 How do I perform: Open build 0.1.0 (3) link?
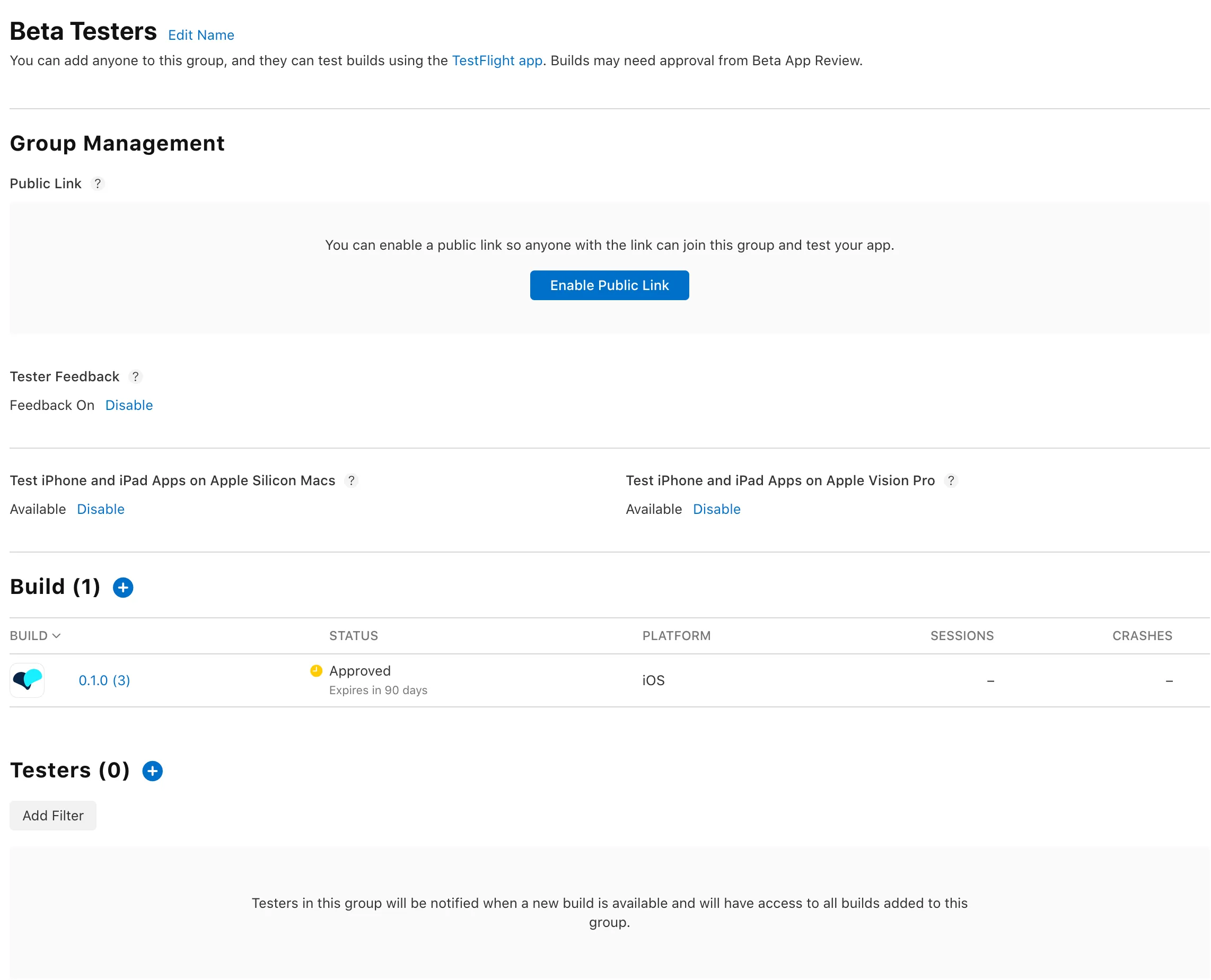[x=104, y=680]
